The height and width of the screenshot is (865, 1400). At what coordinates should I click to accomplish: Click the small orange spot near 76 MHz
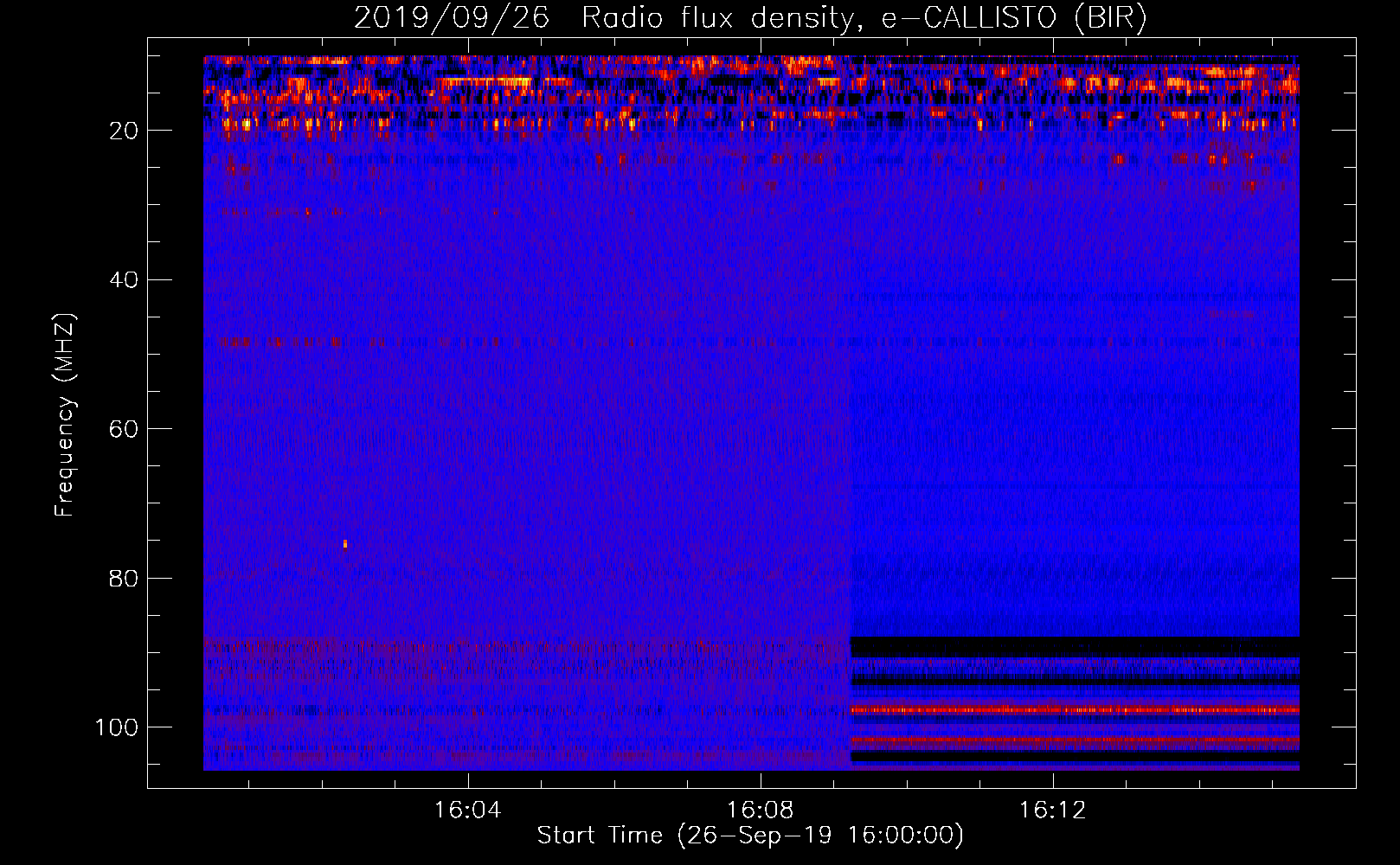point(345,544)
